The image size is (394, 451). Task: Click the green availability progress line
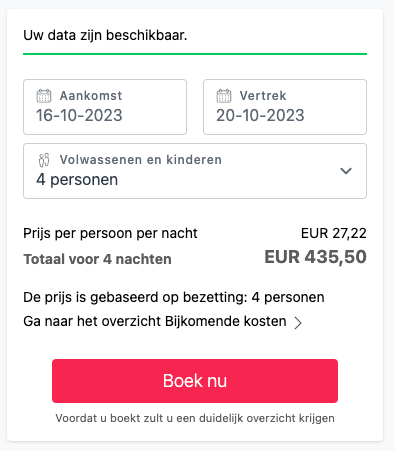pyautogui.click(x=195, y=54)
